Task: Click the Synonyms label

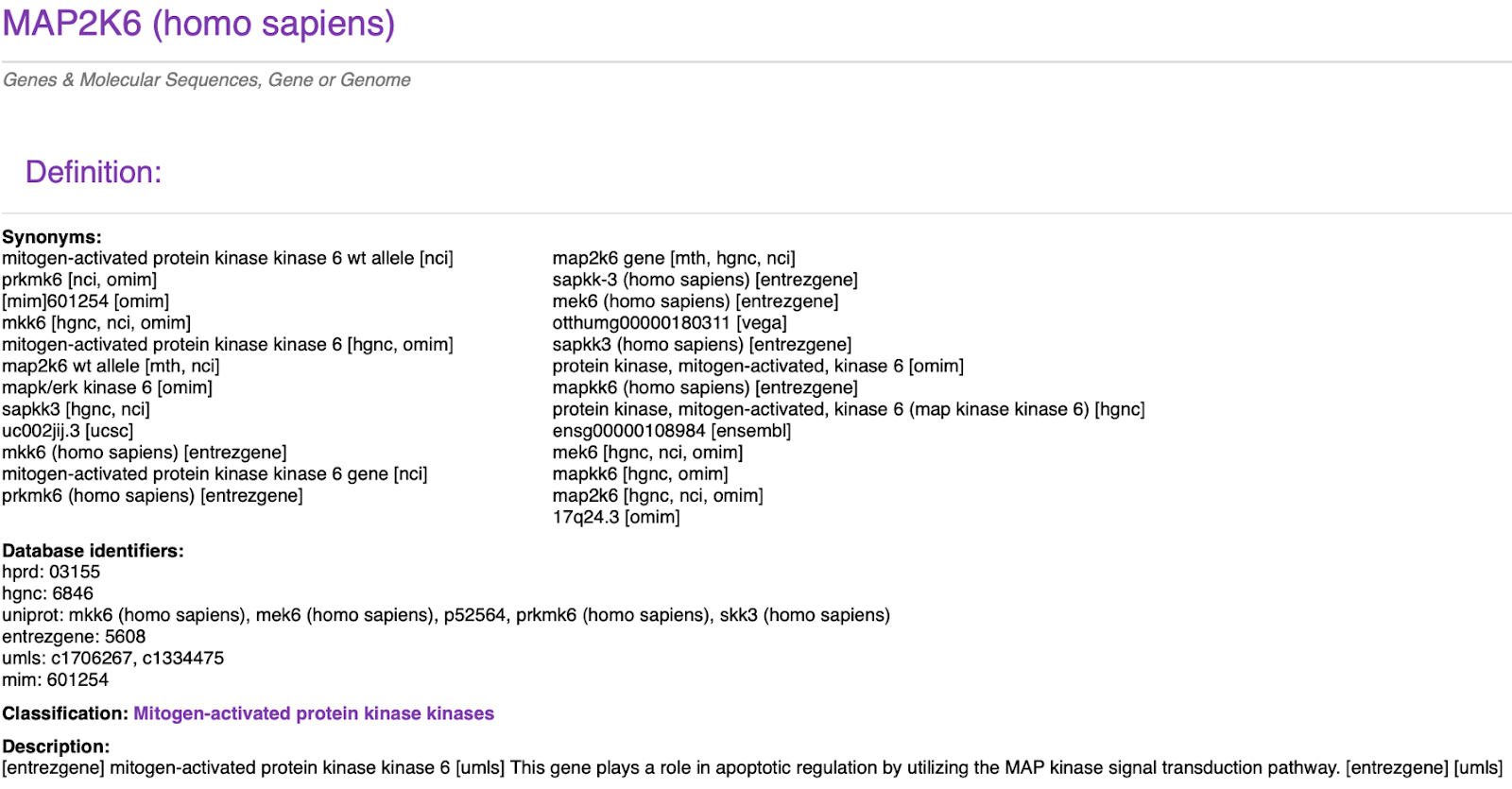Action: pyautogui.click(x=52, y=237)
